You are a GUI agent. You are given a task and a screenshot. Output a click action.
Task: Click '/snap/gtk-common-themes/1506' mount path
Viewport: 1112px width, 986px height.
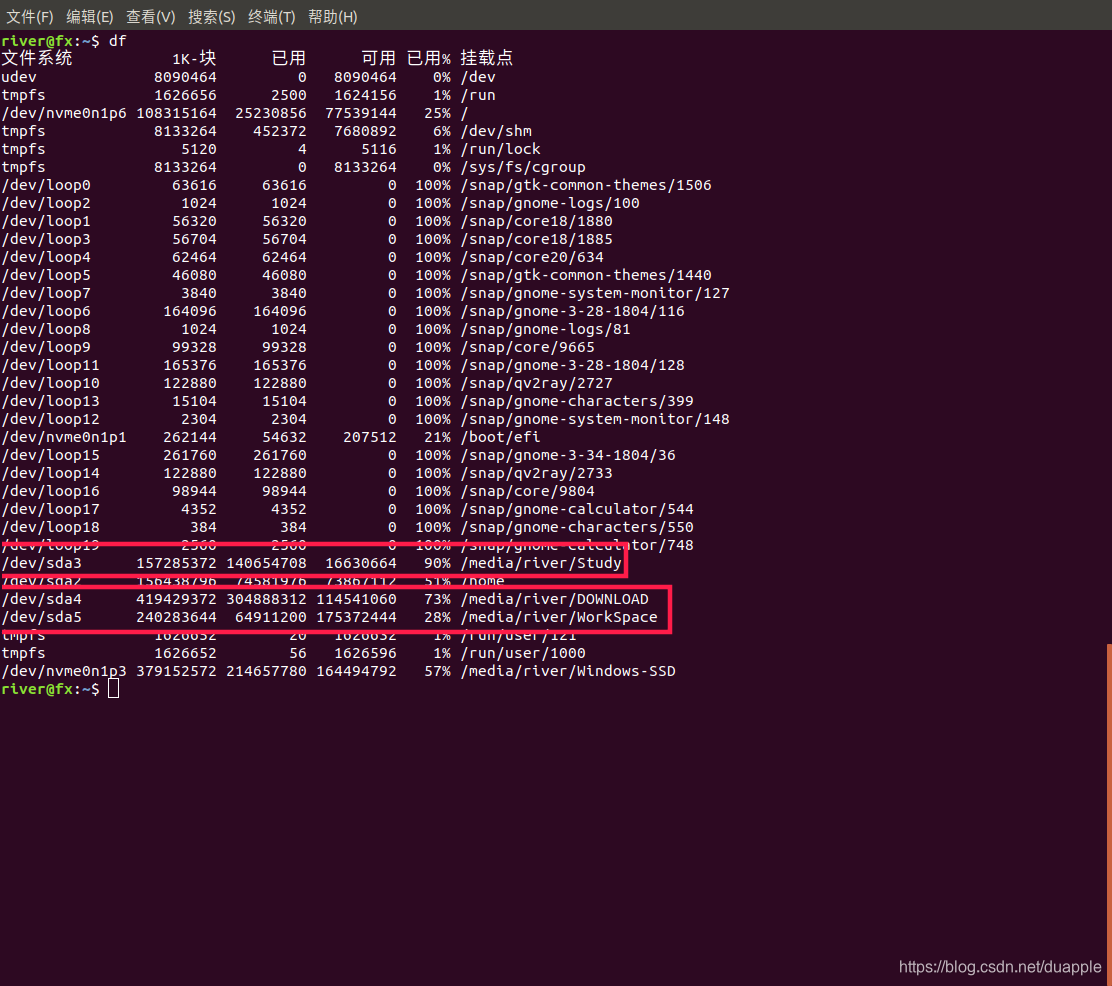[586, 185]
